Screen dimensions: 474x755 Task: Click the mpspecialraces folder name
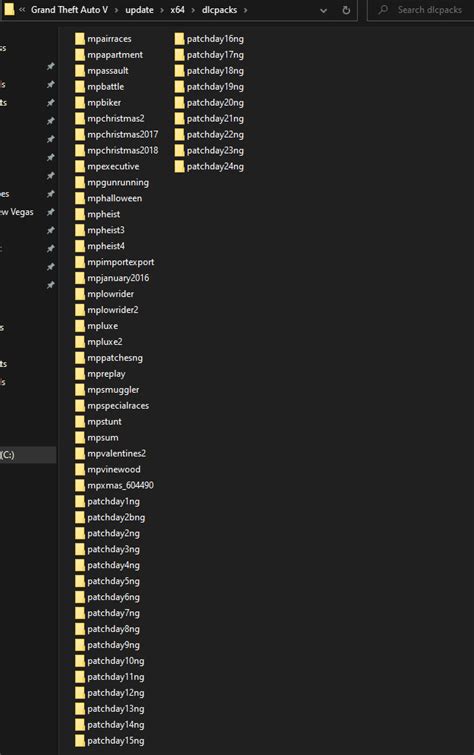pyautogui.click(x=118, y=405)
